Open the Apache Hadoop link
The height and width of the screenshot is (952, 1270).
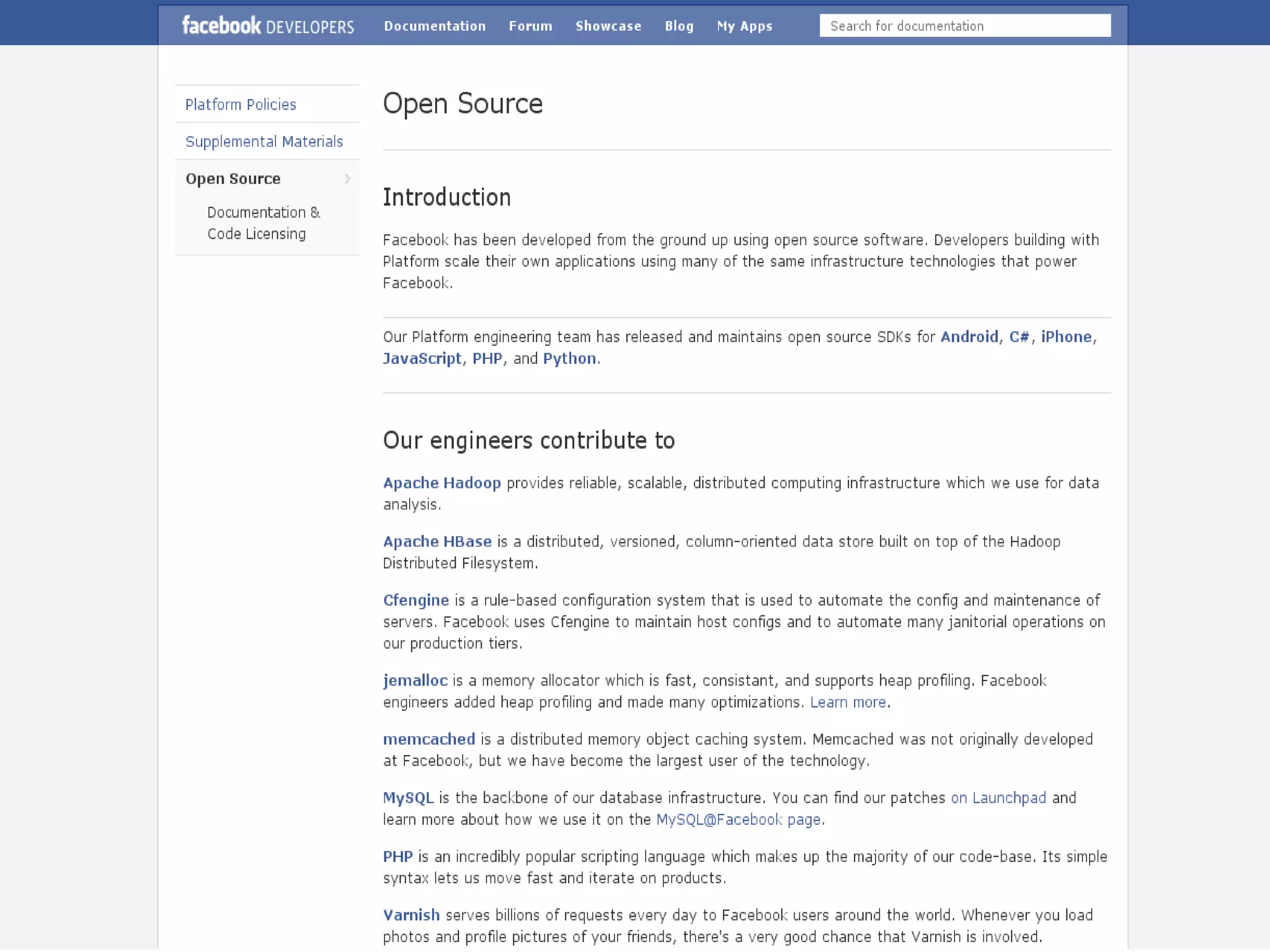[x=442, y=483]
